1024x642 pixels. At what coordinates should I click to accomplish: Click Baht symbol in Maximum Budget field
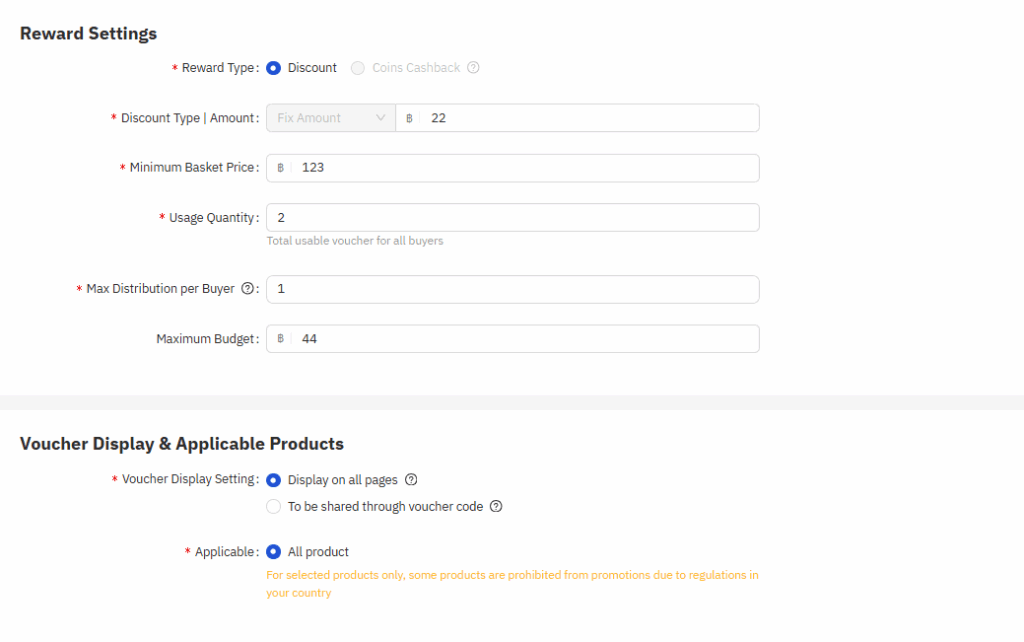coord(281,339)
